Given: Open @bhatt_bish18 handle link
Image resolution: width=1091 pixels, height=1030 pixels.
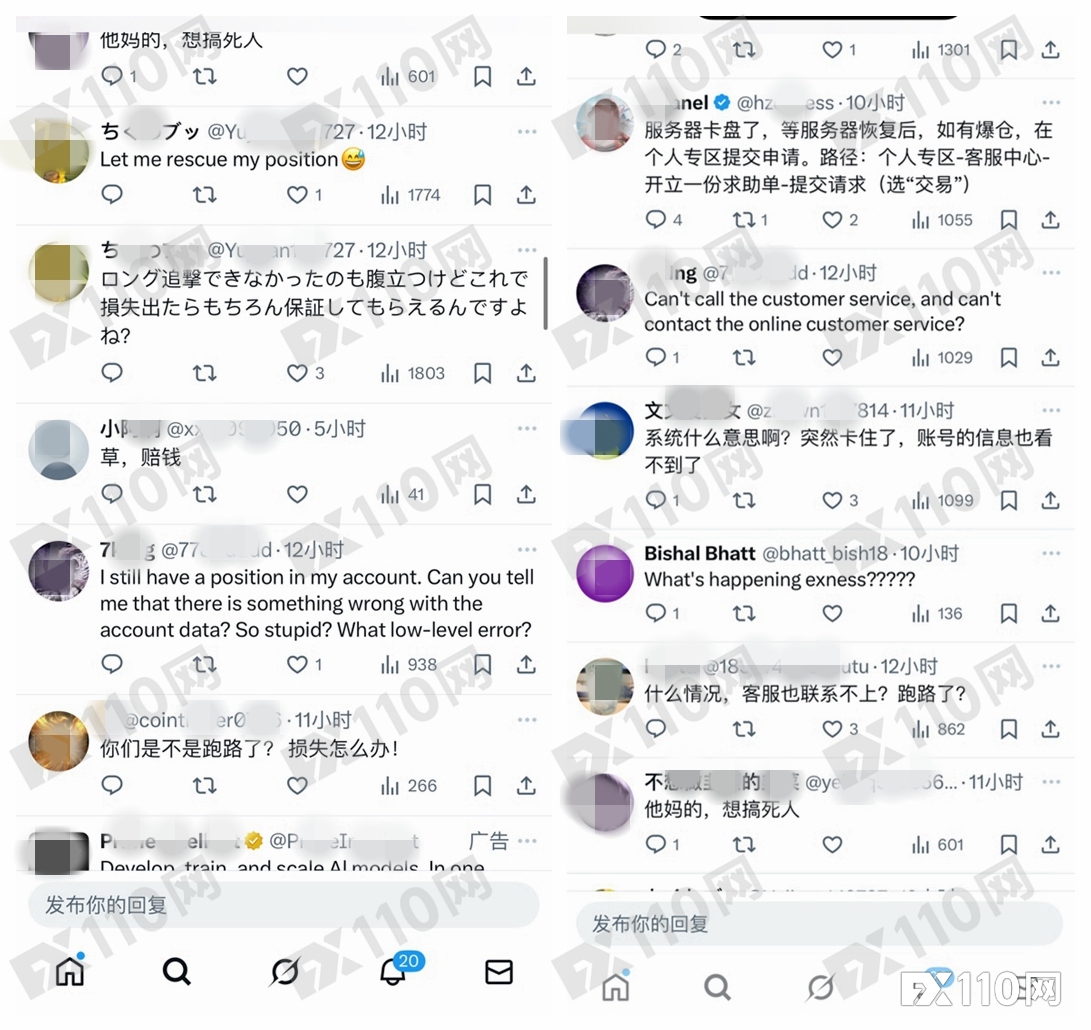Looking at the screenshot, I should 825,554.
